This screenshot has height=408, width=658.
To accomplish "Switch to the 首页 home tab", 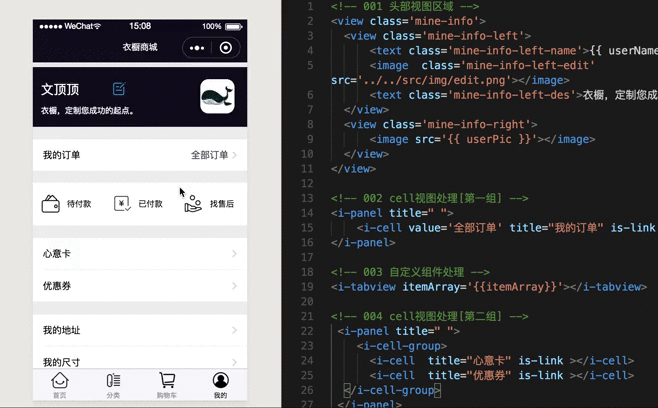I will (x=60, y=385).
